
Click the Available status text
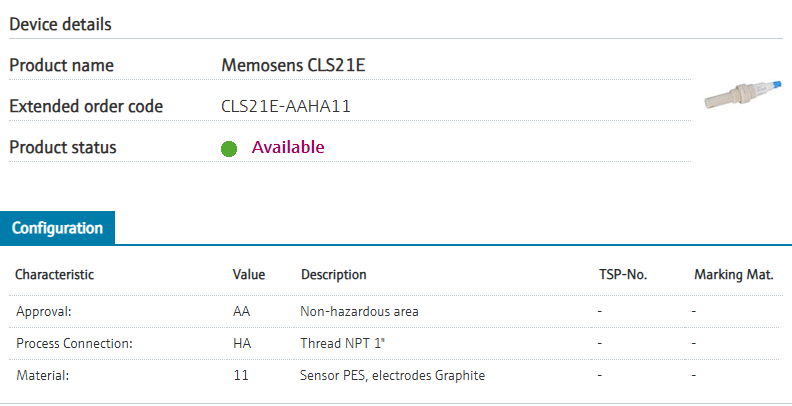pos(288,147)
